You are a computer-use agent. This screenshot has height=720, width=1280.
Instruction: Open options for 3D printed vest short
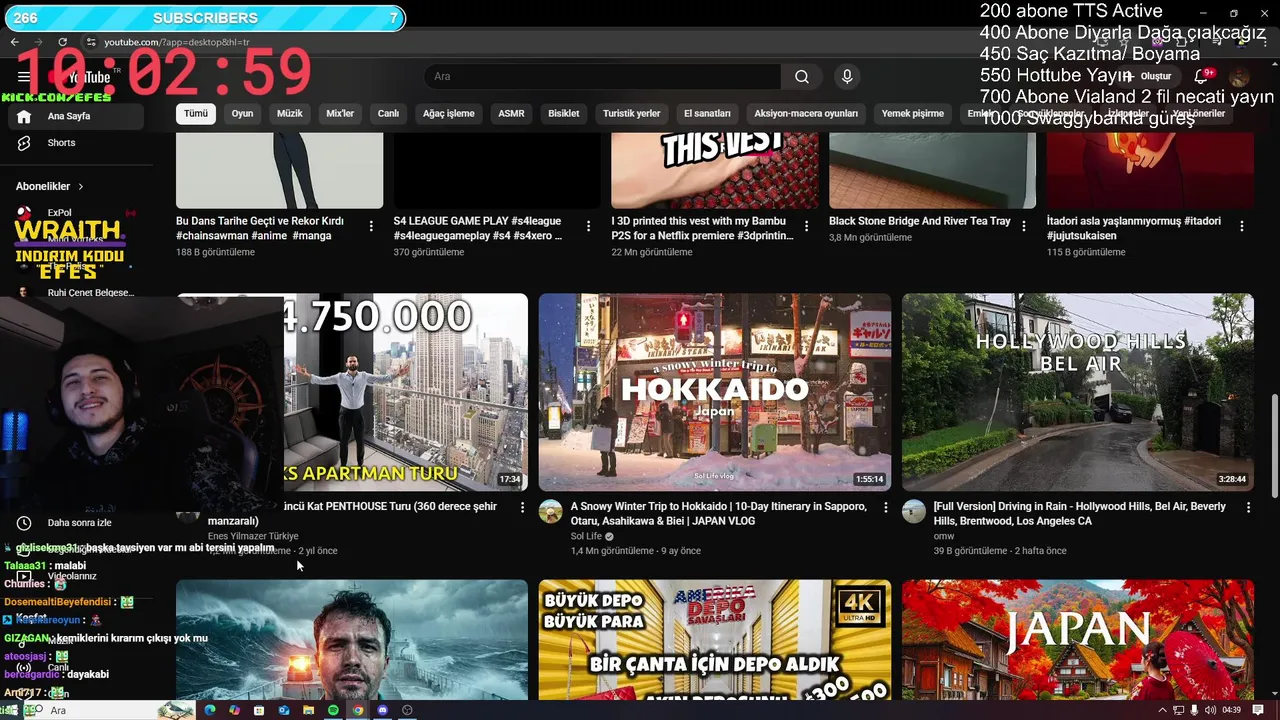pyautogui.click(x=806, y=227)
